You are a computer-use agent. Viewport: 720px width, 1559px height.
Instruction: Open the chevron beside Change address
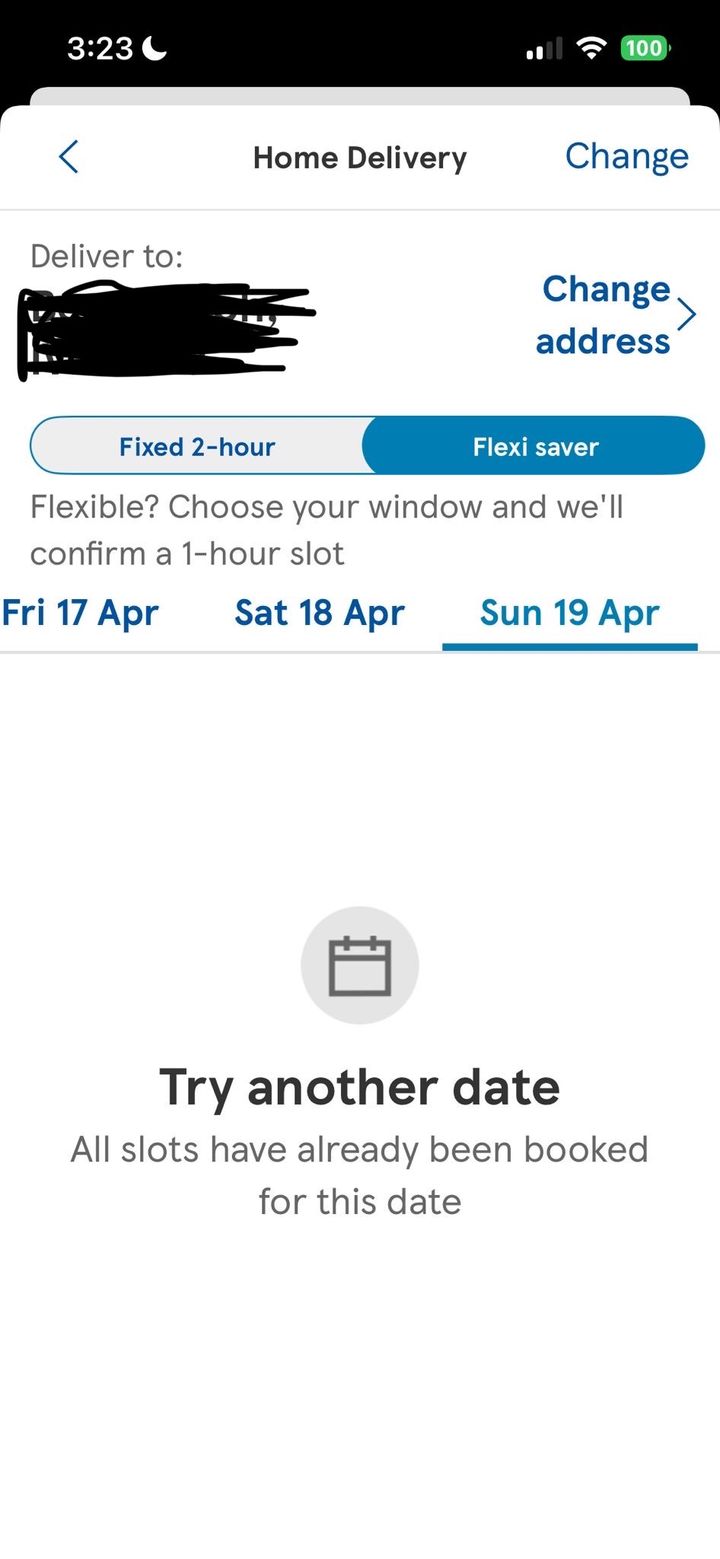pos(686,315)
